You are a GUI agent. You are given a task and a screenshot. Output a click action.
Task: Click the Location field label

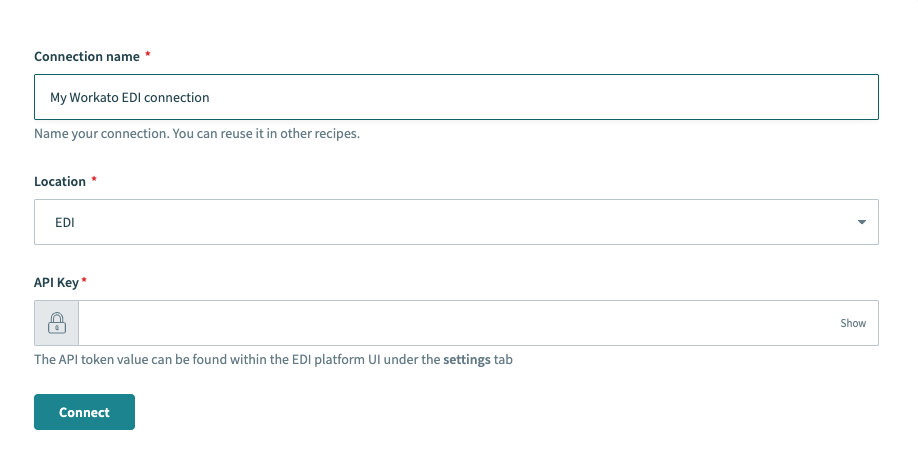pos(60,181)
